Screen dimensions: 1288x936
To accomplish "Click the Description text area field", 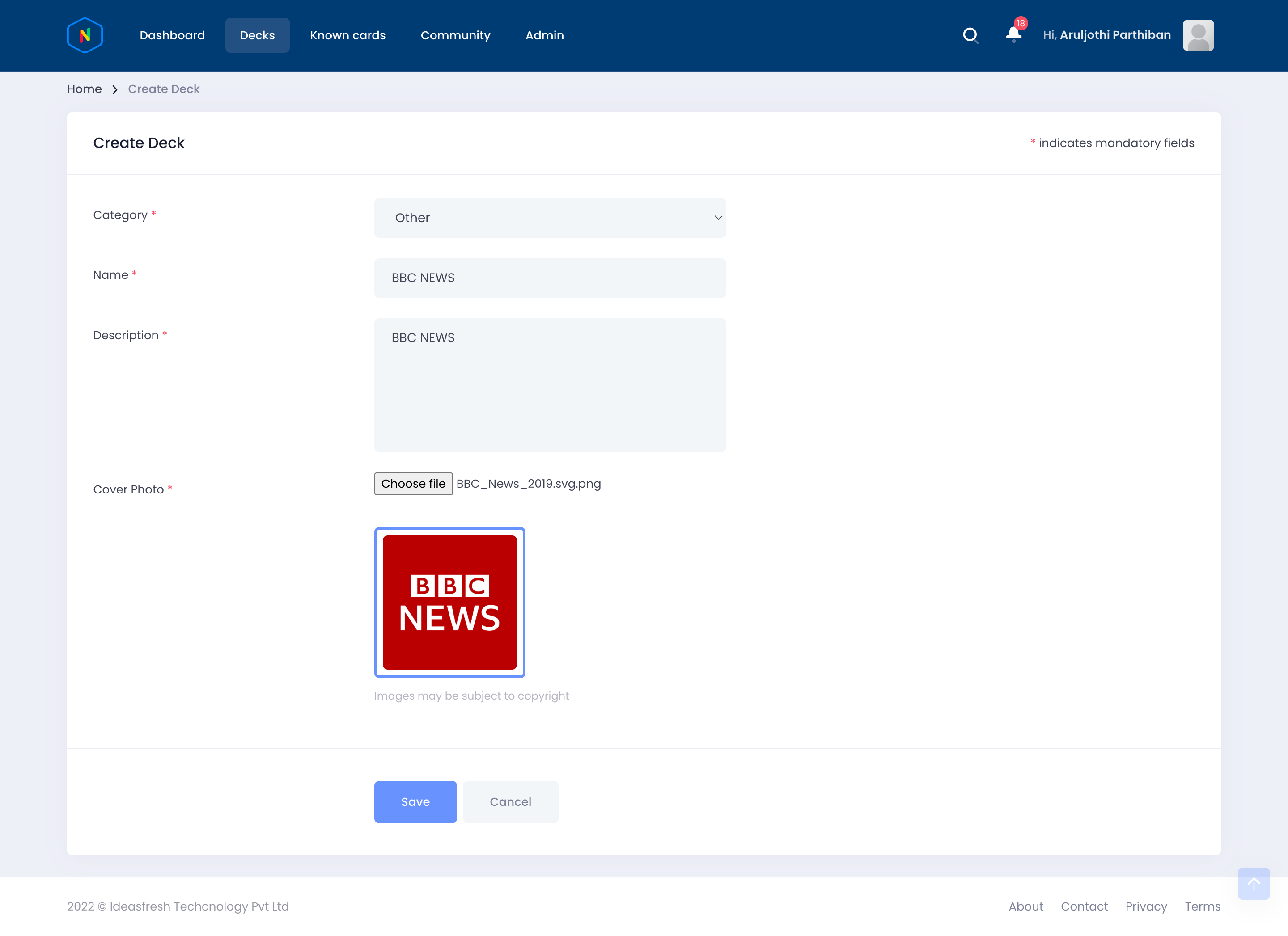I will 550,385.
